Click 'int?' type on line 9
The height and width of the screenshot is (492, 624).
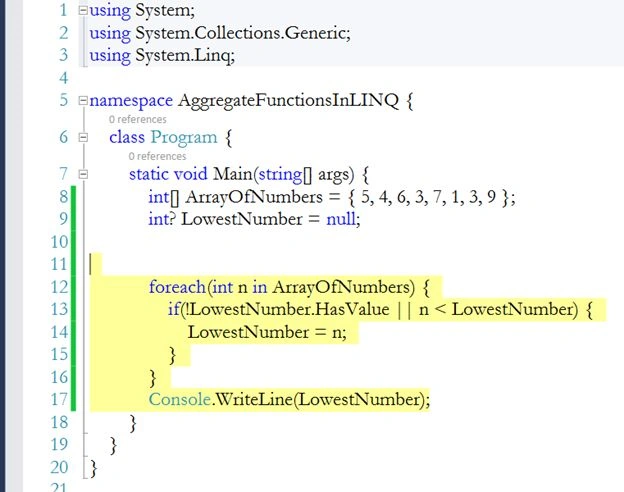pos(162,219)
